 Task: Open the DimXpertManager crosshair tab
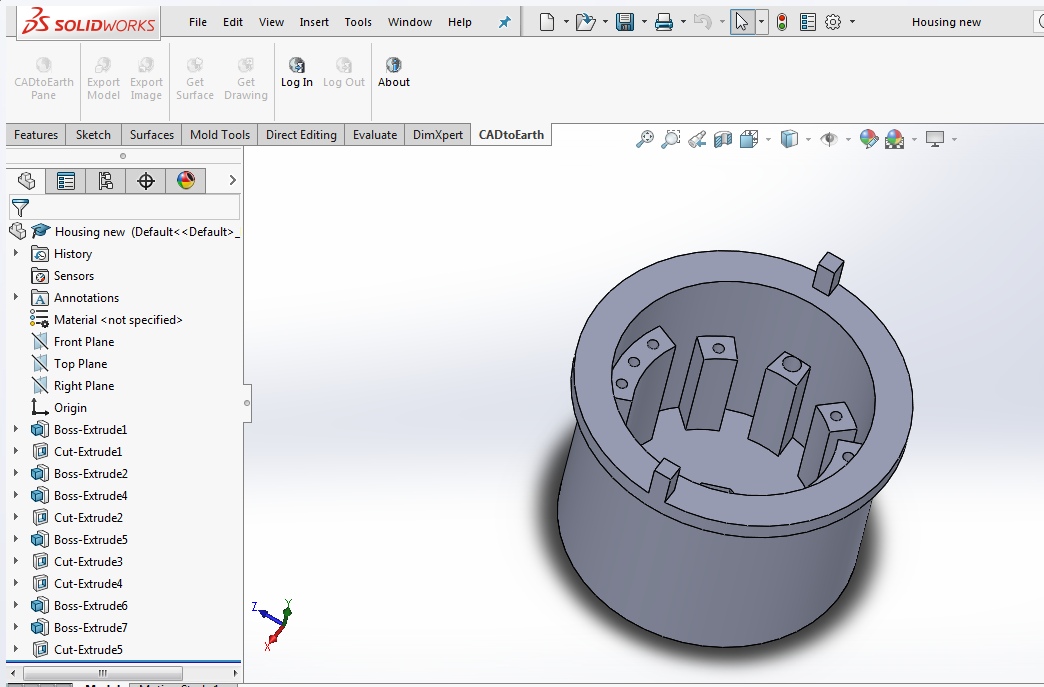146,181
